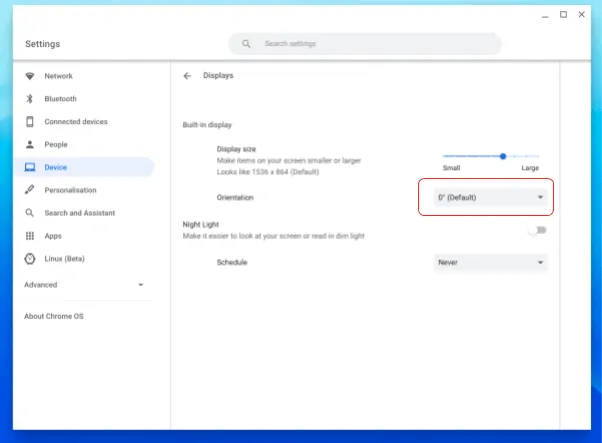Click the Settings title text
Image resolution: width=602 pixels, height=443 pixels.
tap(43, 44)
